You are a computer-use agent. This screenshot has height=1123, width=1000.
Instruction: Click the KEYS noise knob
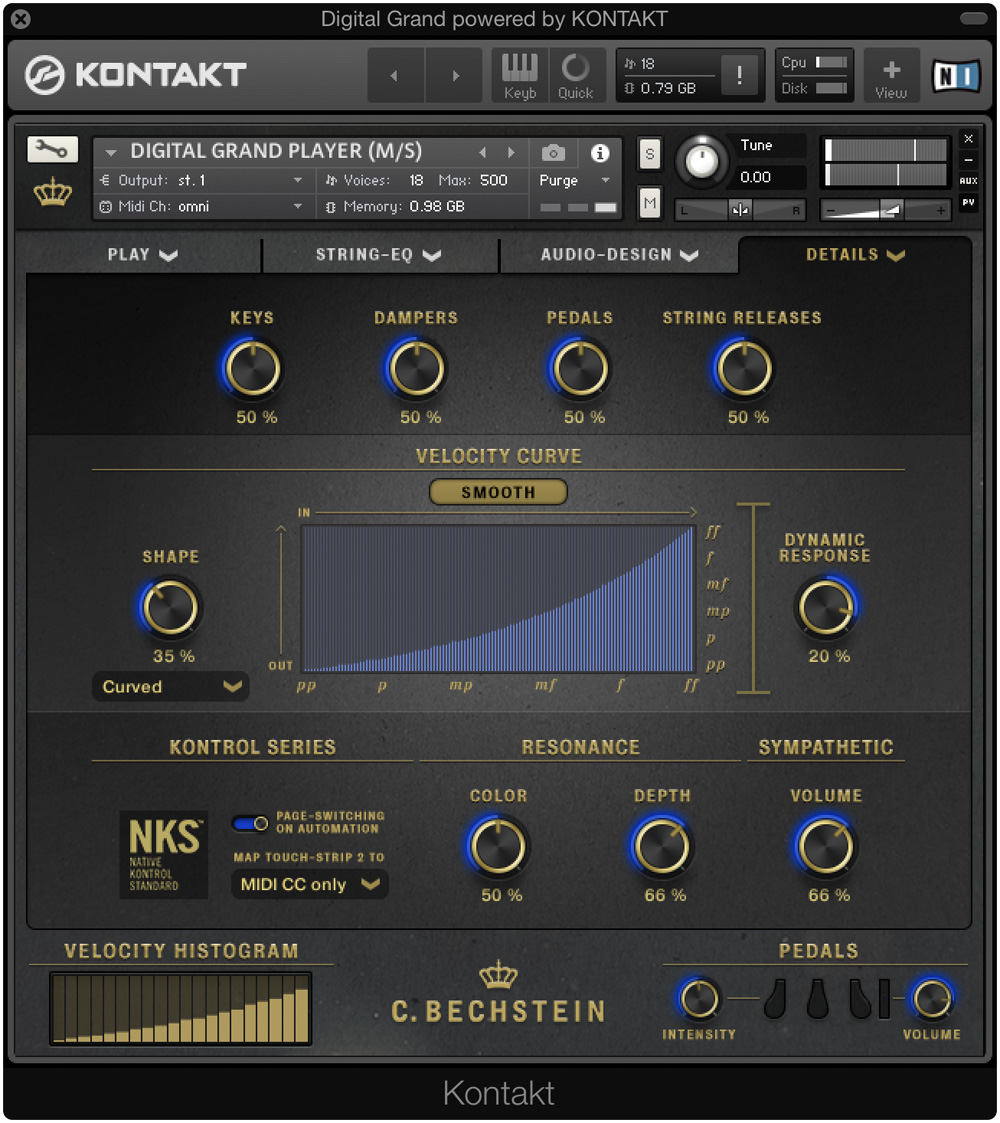click(252, 369)
